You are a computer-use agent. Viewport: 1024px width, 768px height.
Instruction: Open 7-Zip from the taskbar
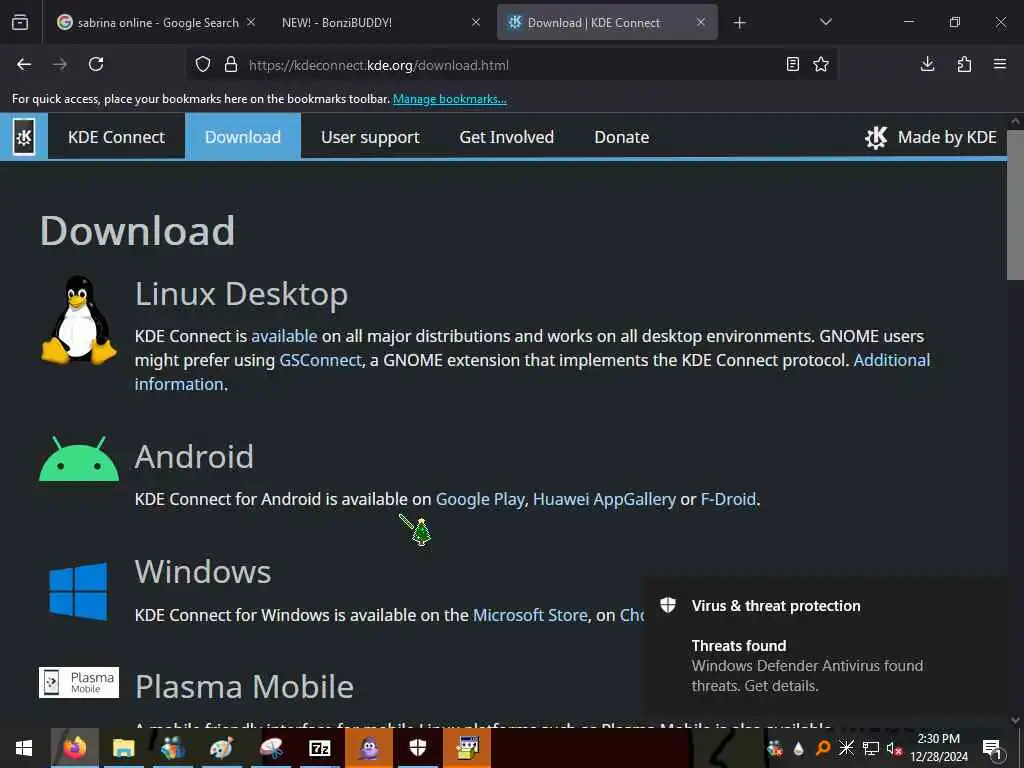pyautogui.click(x=319, y=748)
